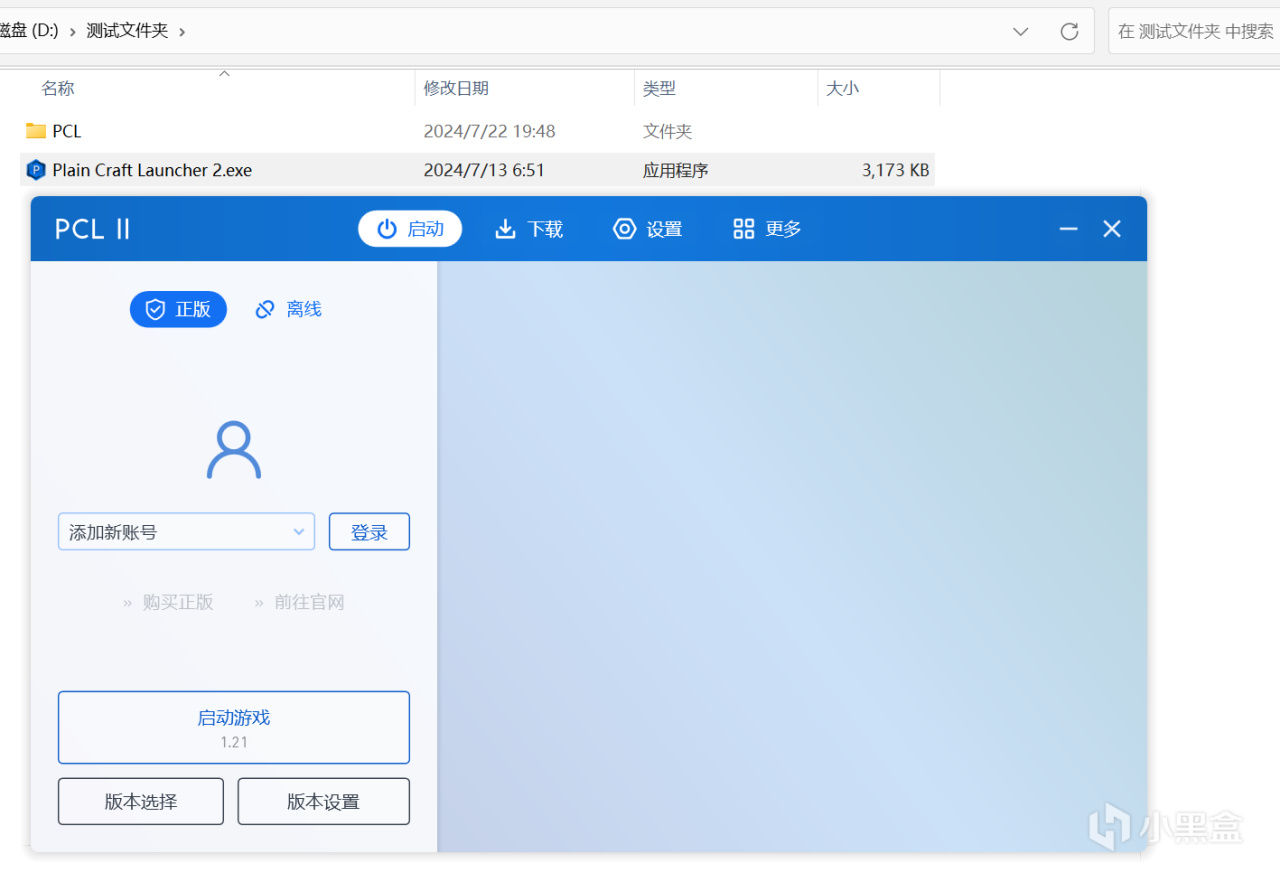Click 测试文件夹 in the address breadcrumb
1280x873 pixels.
point(127,31)
